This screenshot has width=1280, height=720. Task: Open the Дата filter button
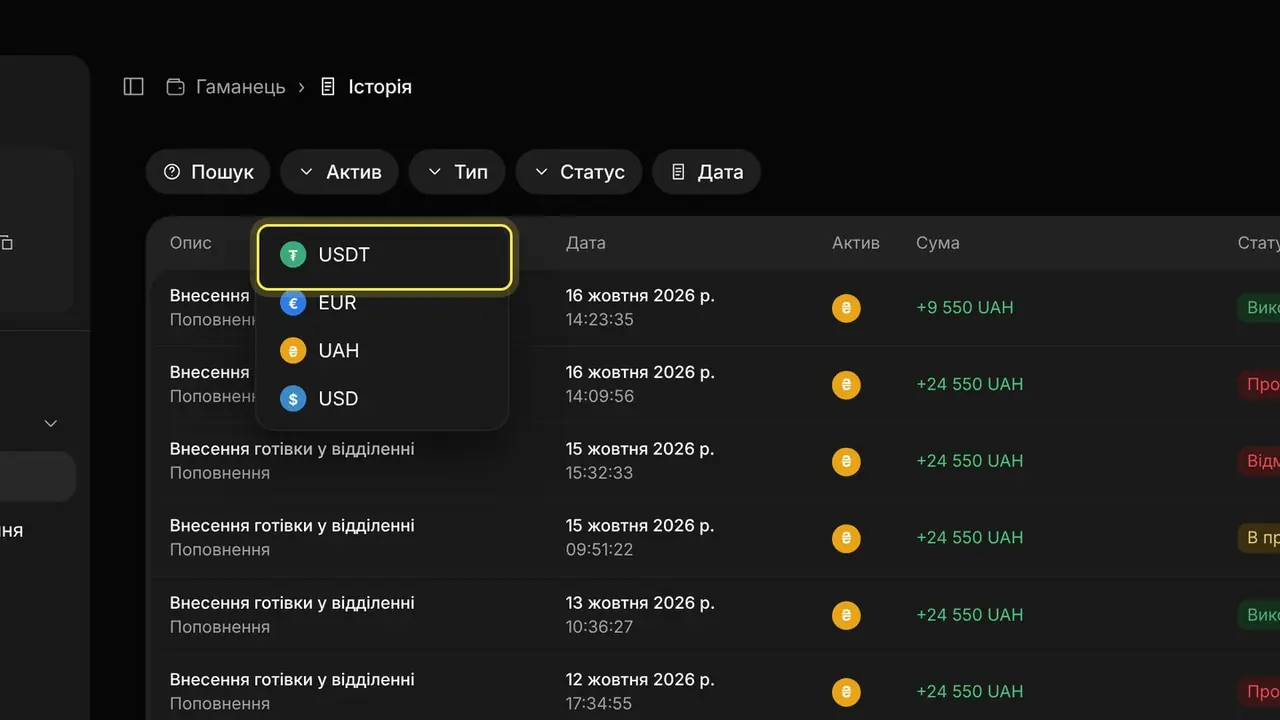[x=707, y=172]
